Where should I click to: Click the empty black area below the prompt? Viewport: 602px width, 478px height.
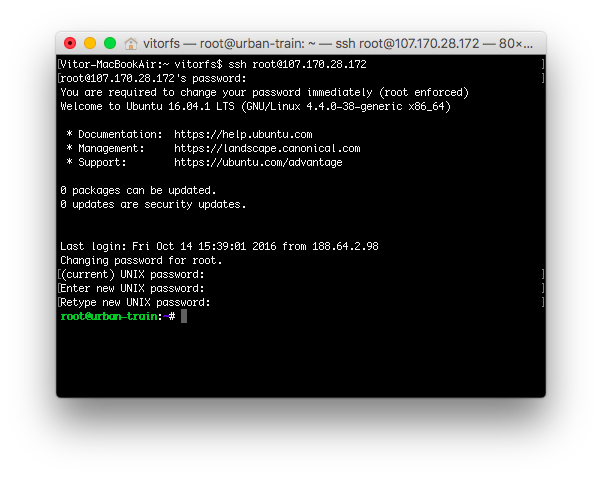tap(301, 361)
